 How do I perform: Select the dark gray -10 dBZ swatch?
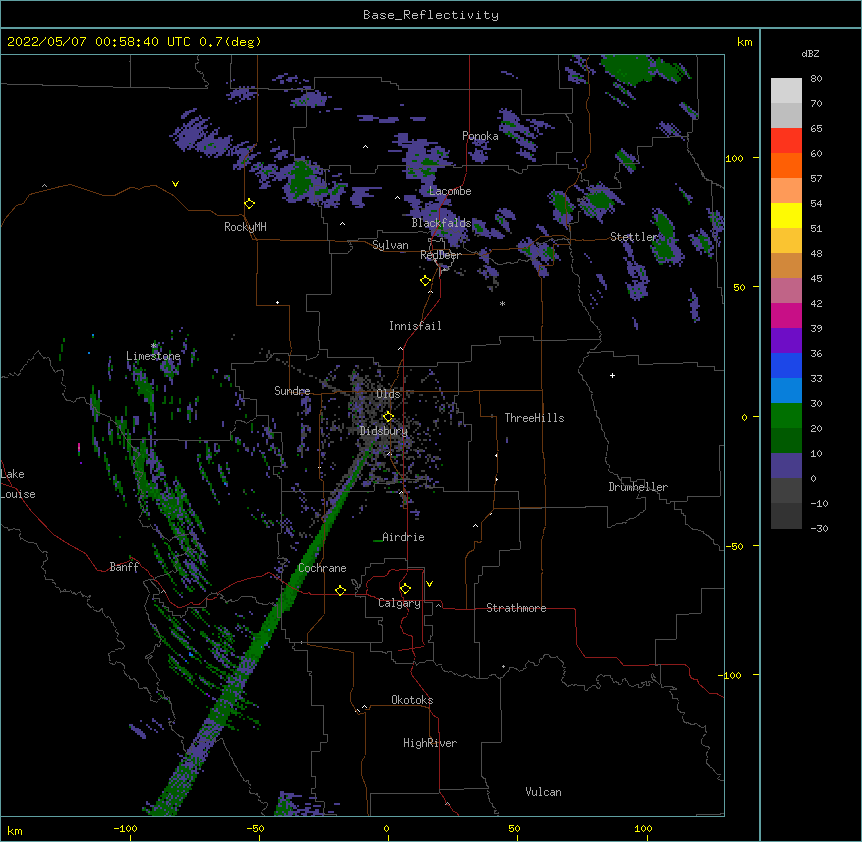786,516
